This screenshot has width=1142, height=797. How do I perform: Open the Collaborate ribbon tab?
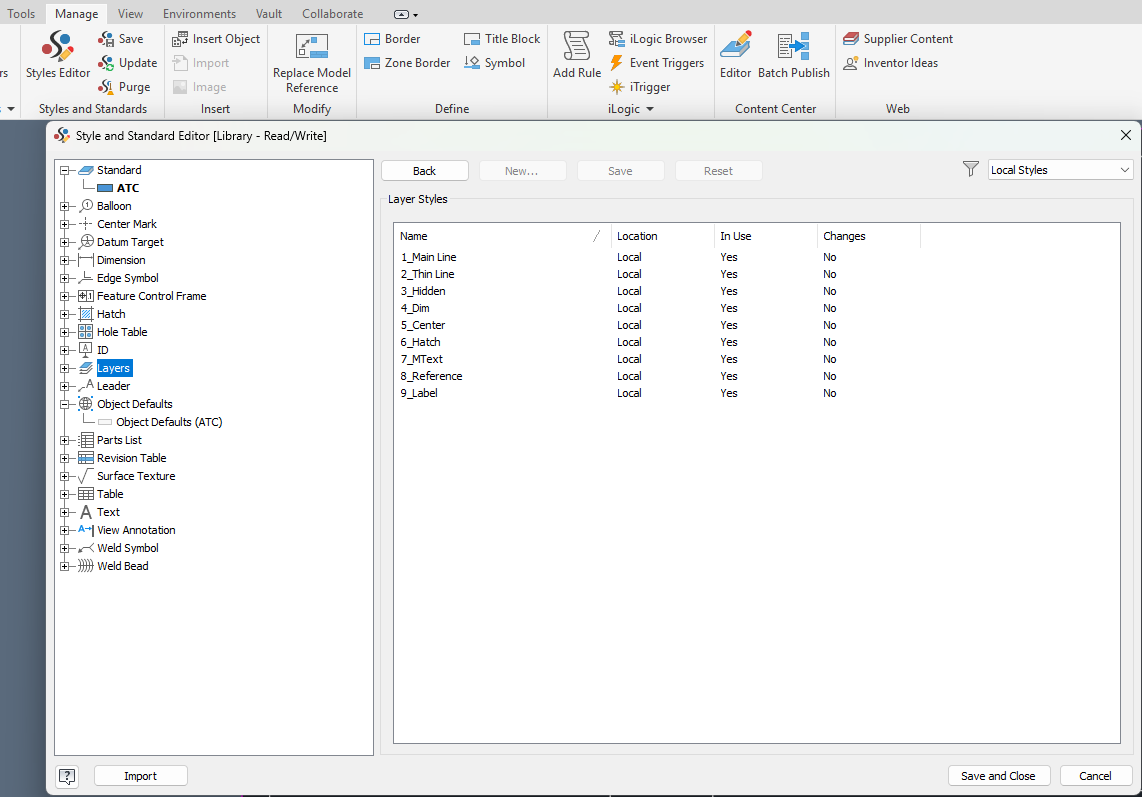coord(333,14)
